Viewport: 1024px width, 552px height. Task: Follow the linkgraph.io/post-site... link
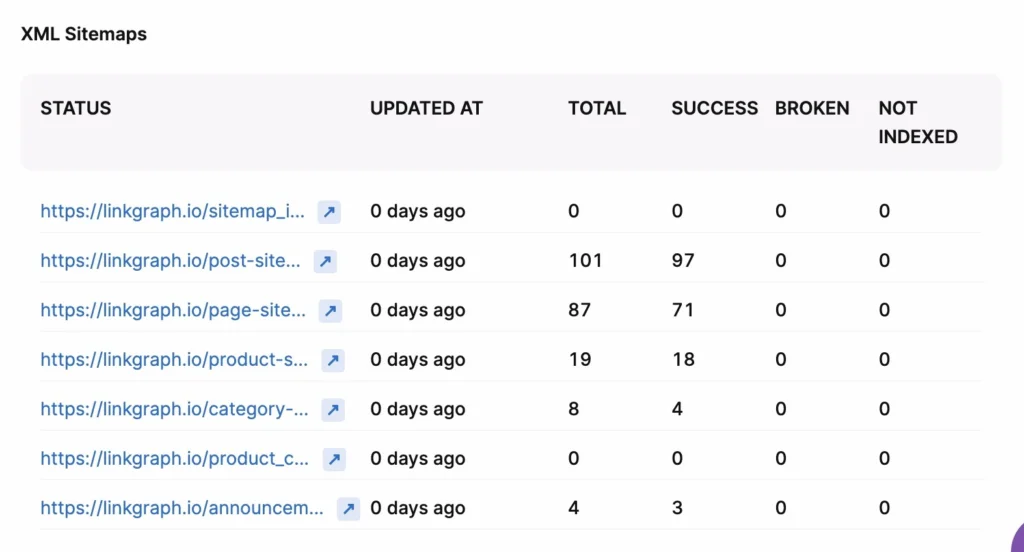point(170,261)
